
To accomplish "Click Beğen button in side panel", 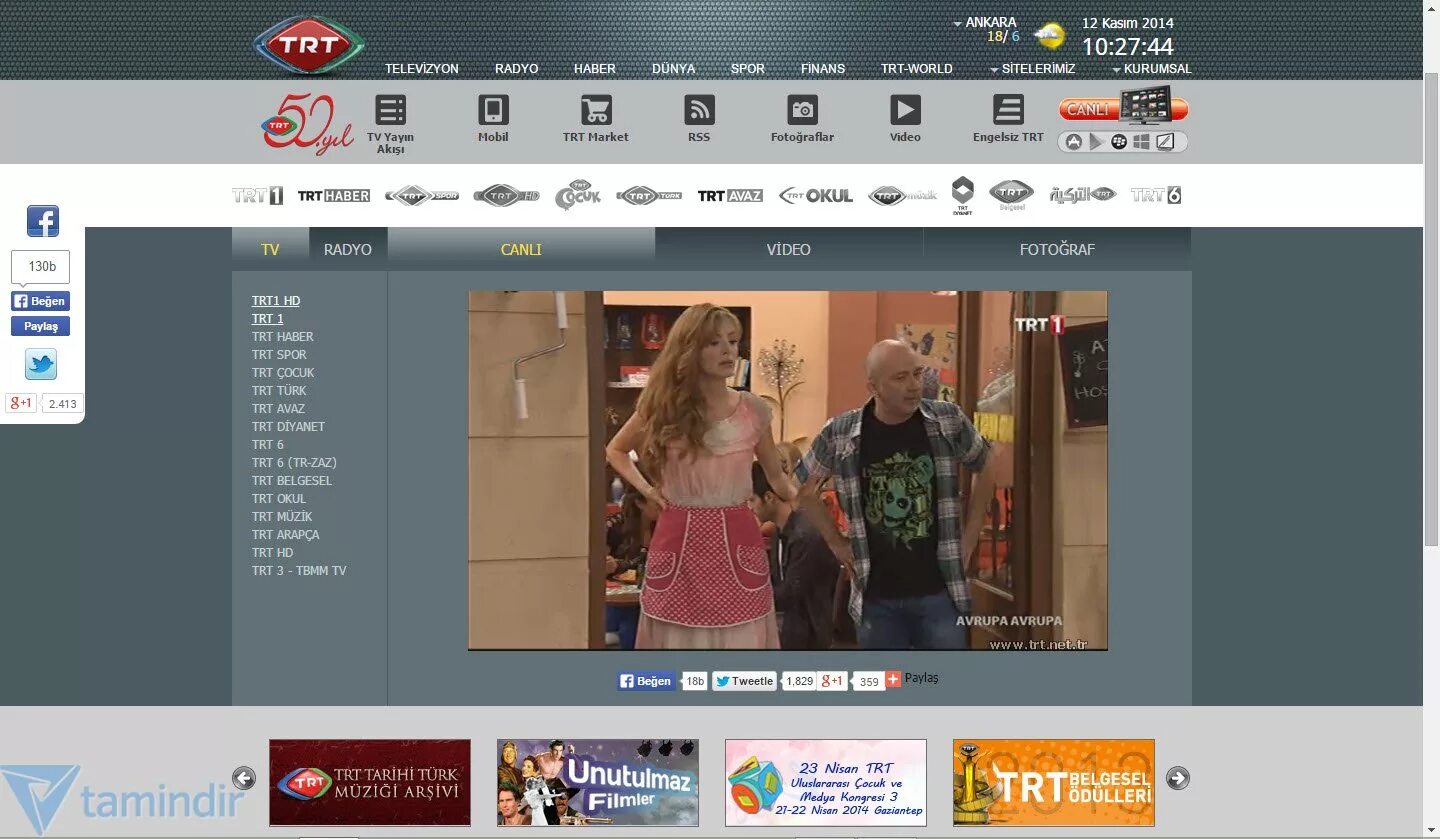I will point(40,301).
